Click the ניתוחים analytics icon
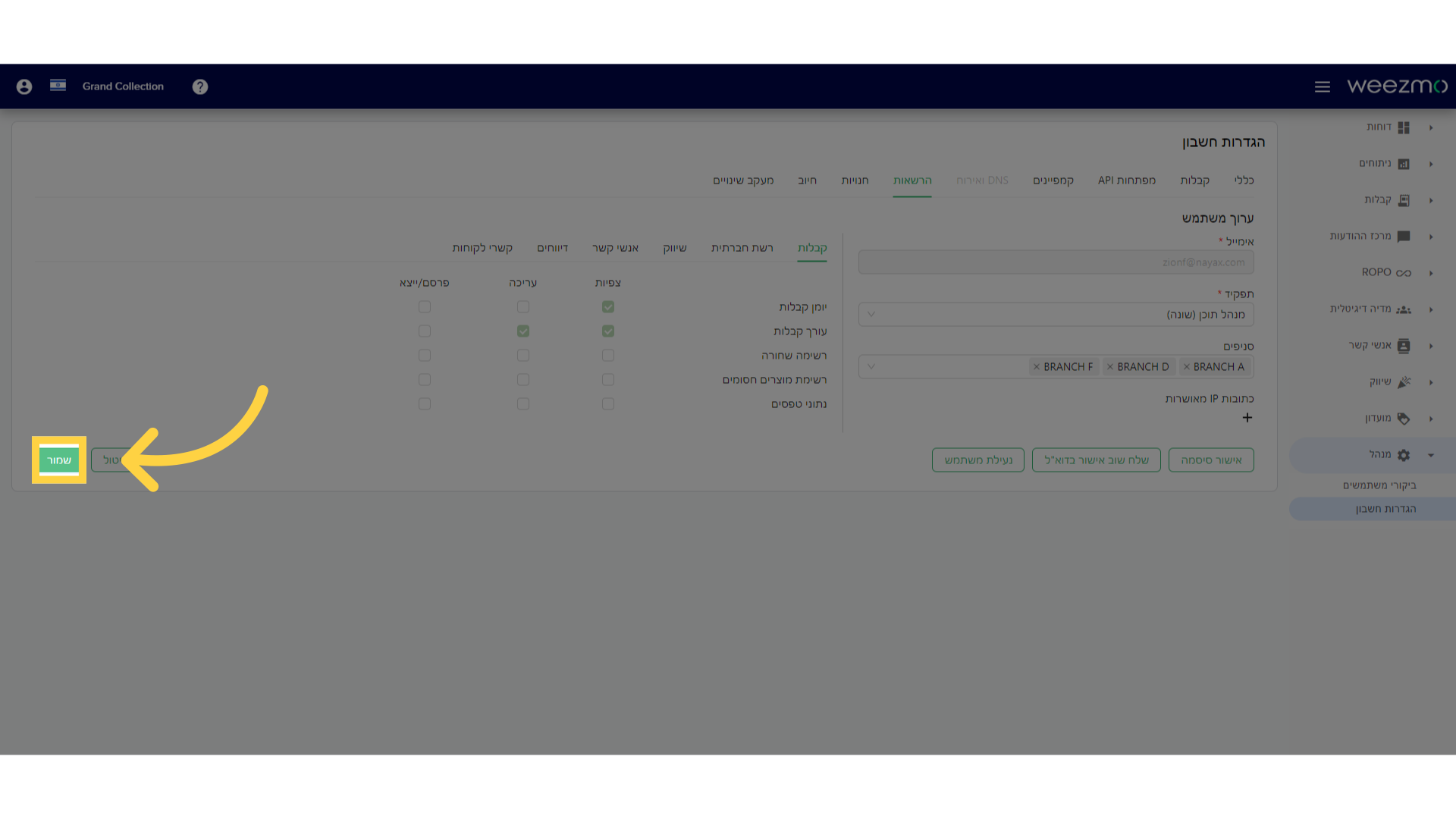 [1404, 164]
